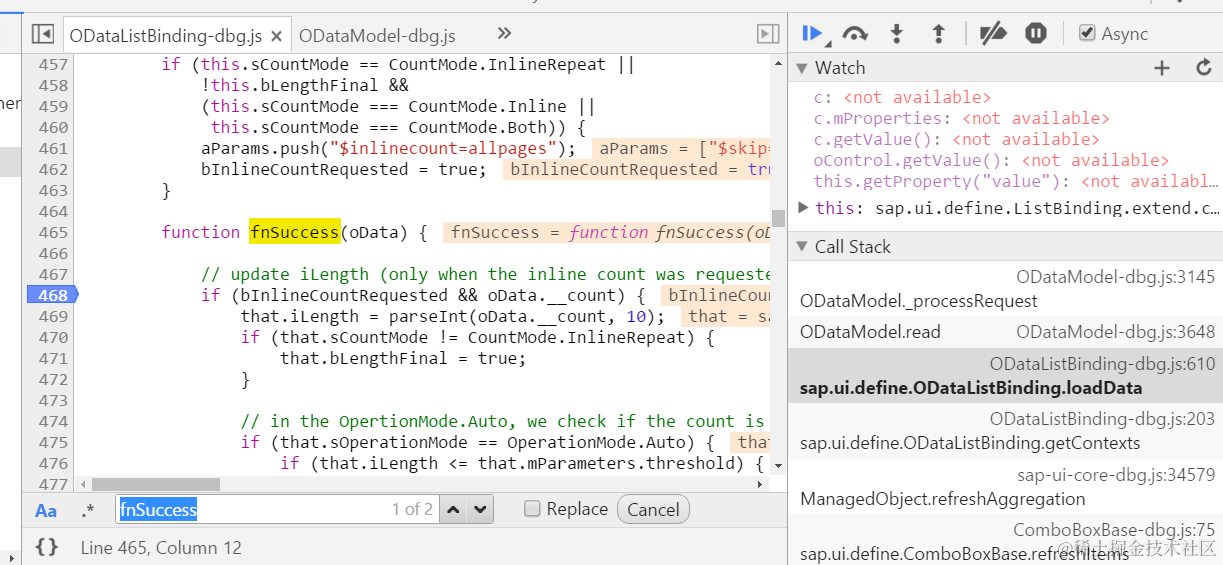Viewport: 1223px width, 565px height.
Task: Collapse the Watch section
Action: coord(801,68)
